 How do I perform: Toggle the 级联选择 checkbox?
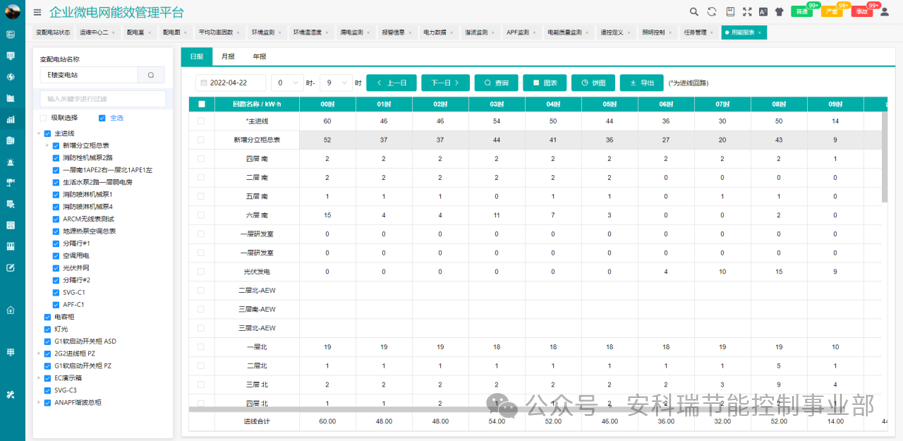tap(43, 118)
